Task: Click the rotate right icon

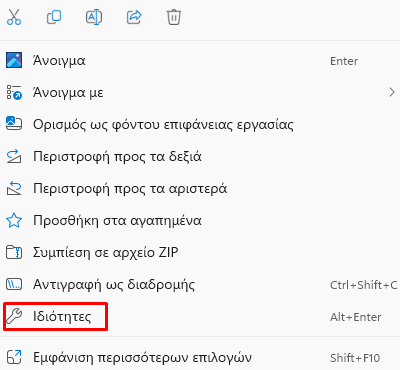Action: coord(14,156)
